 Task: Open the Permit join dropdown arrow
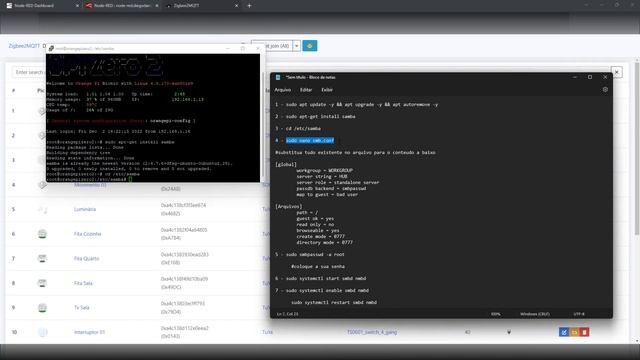tap(297, 46)
